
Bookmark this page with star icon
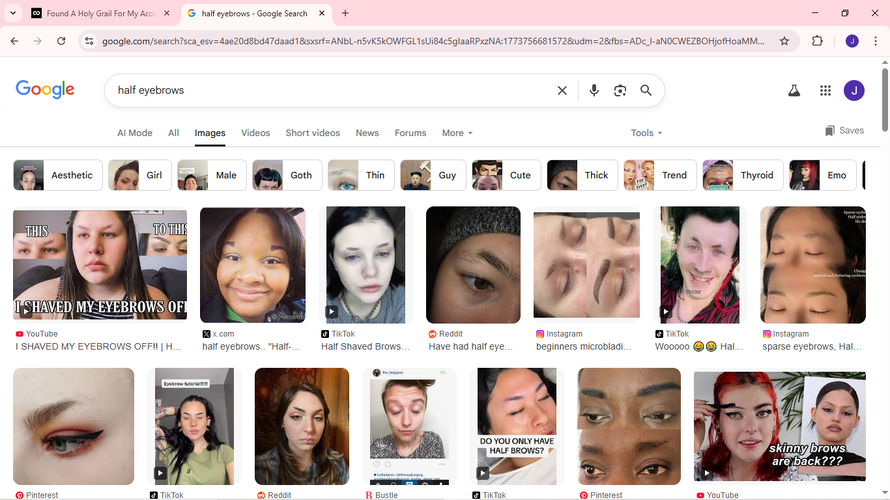(784, 41)
